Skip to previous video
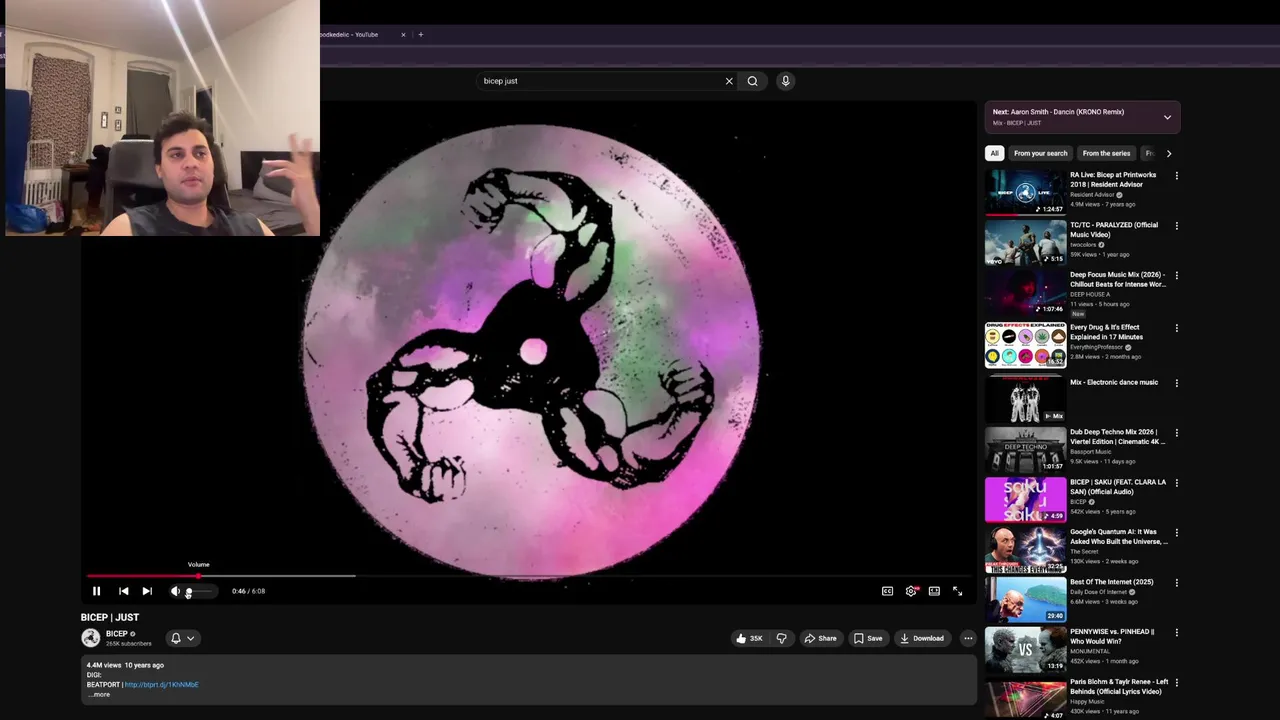The width and height of the screenshot is (1280, 720). (x=123, y=591)
